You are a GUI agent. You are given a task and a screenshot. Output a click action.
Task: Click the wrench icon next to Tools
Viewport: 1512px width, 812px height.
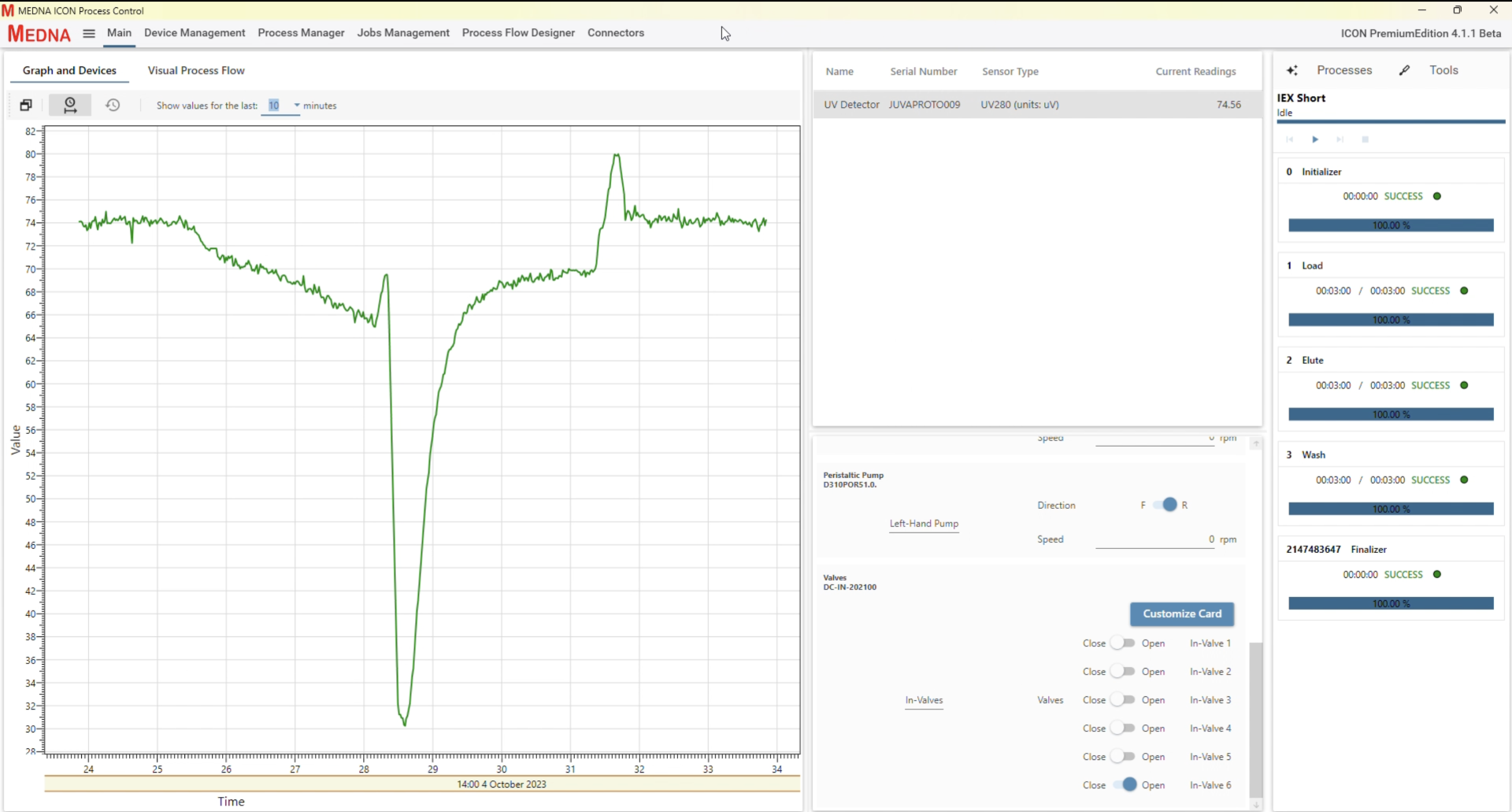[x=1404, y=70]
